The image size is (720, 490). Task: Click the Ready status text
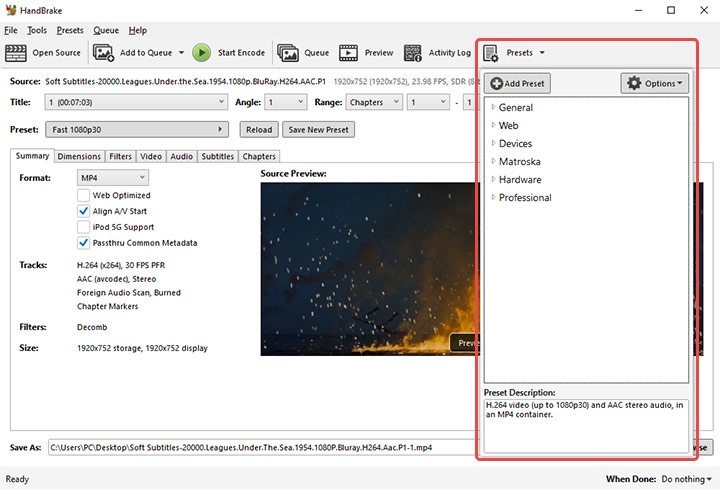point(17,479)
